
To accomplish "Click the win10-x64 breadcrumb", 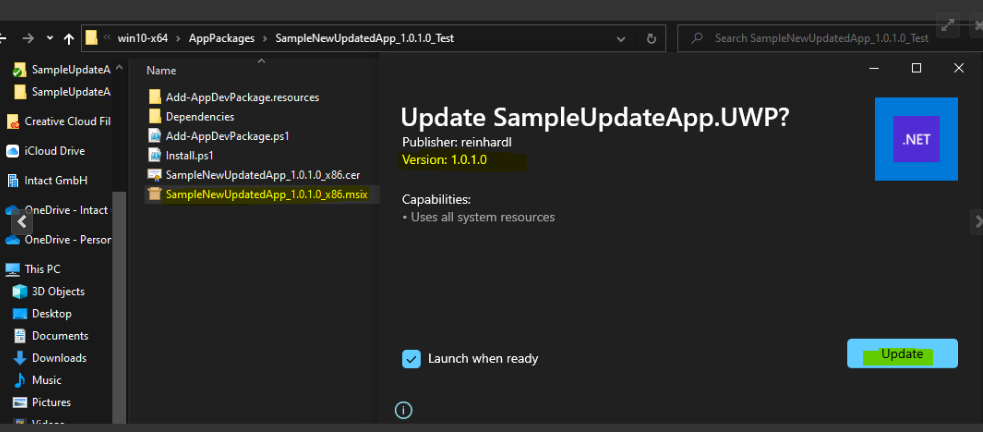I will point(144,38).
